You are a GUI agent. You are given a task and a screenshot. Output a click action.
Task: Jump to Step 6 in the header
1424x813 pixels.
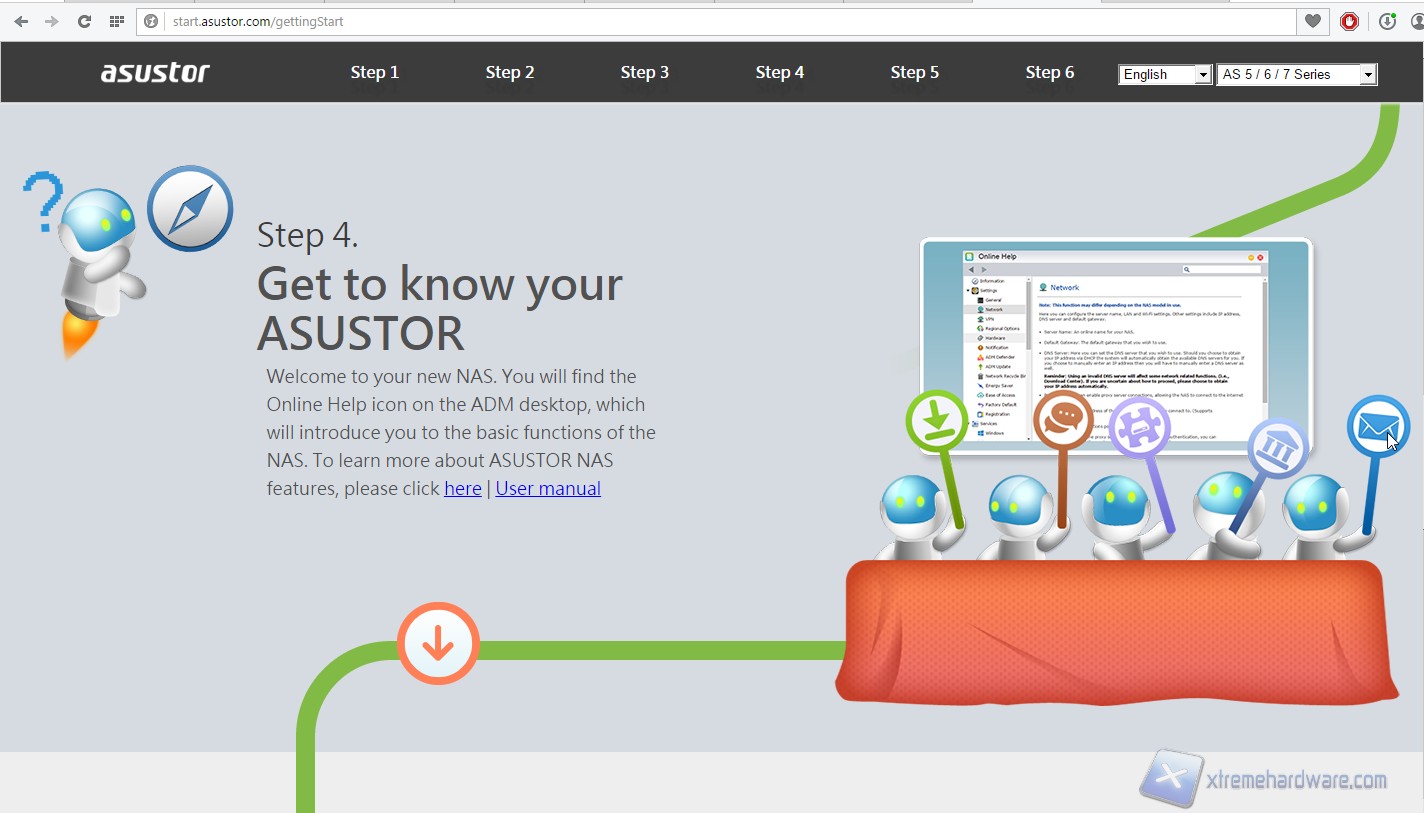tap(1049, 72)
